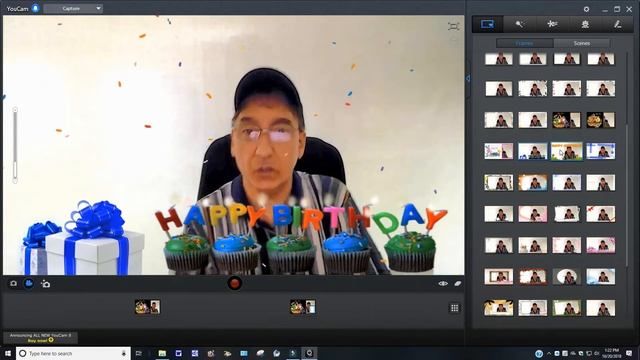
Task: Collapse the effects panel with the side arrow
Action: [468, 78]
